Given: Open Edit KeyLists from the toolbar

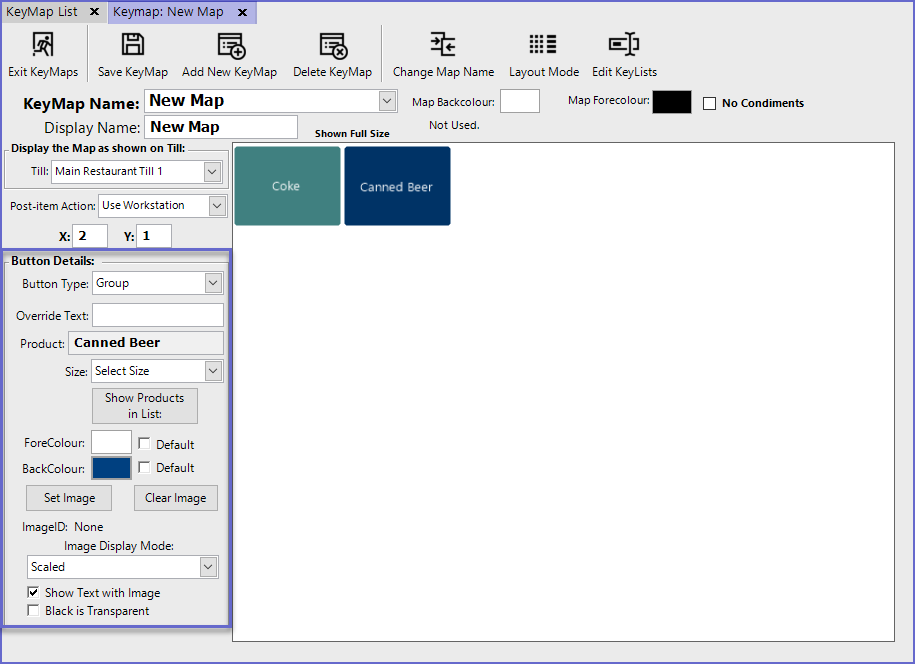Looking at the screenshot, I should (x=624, y=45).
